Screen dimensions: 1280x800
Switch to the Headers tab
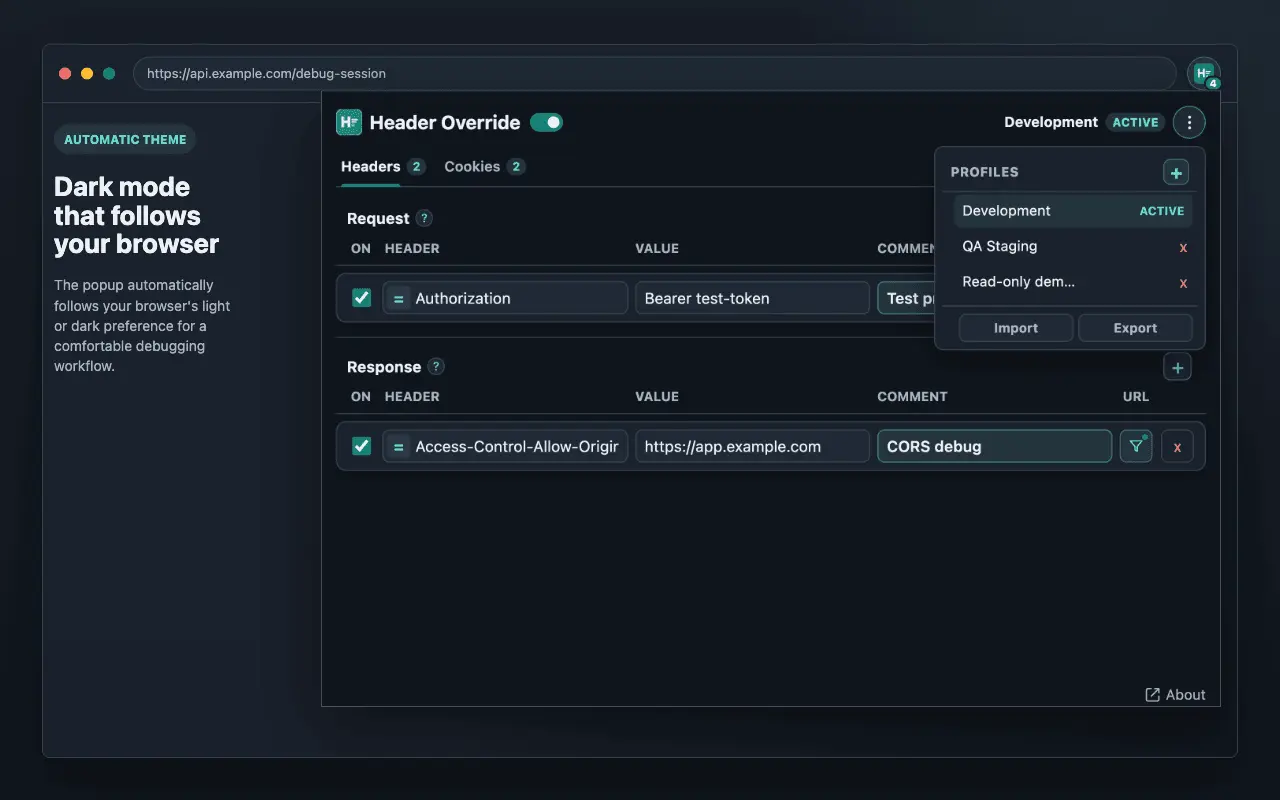(383, 167)
